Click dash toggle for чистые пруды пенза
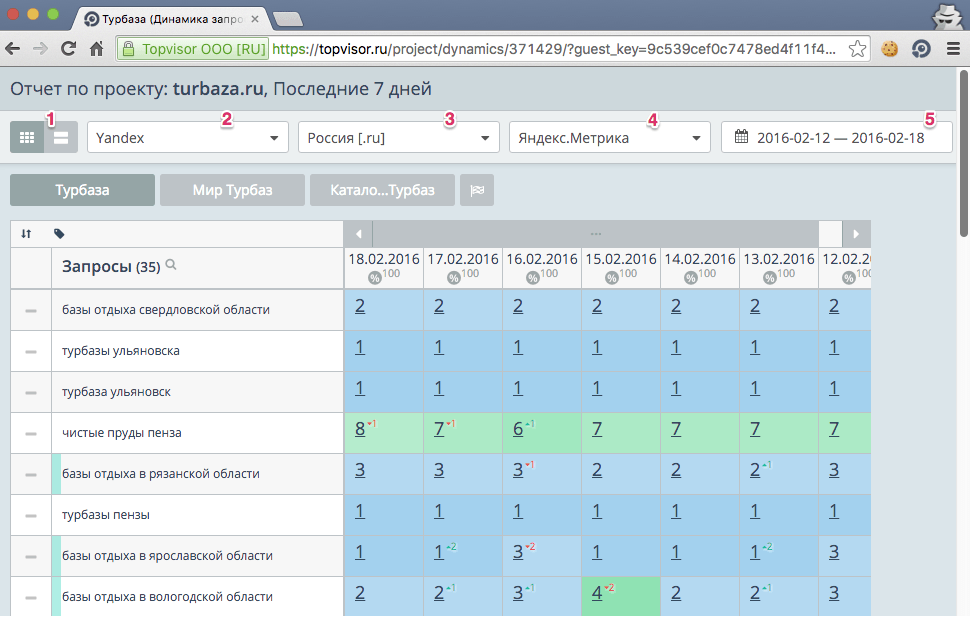The image size is (970, 617). (x=30, y=434)
